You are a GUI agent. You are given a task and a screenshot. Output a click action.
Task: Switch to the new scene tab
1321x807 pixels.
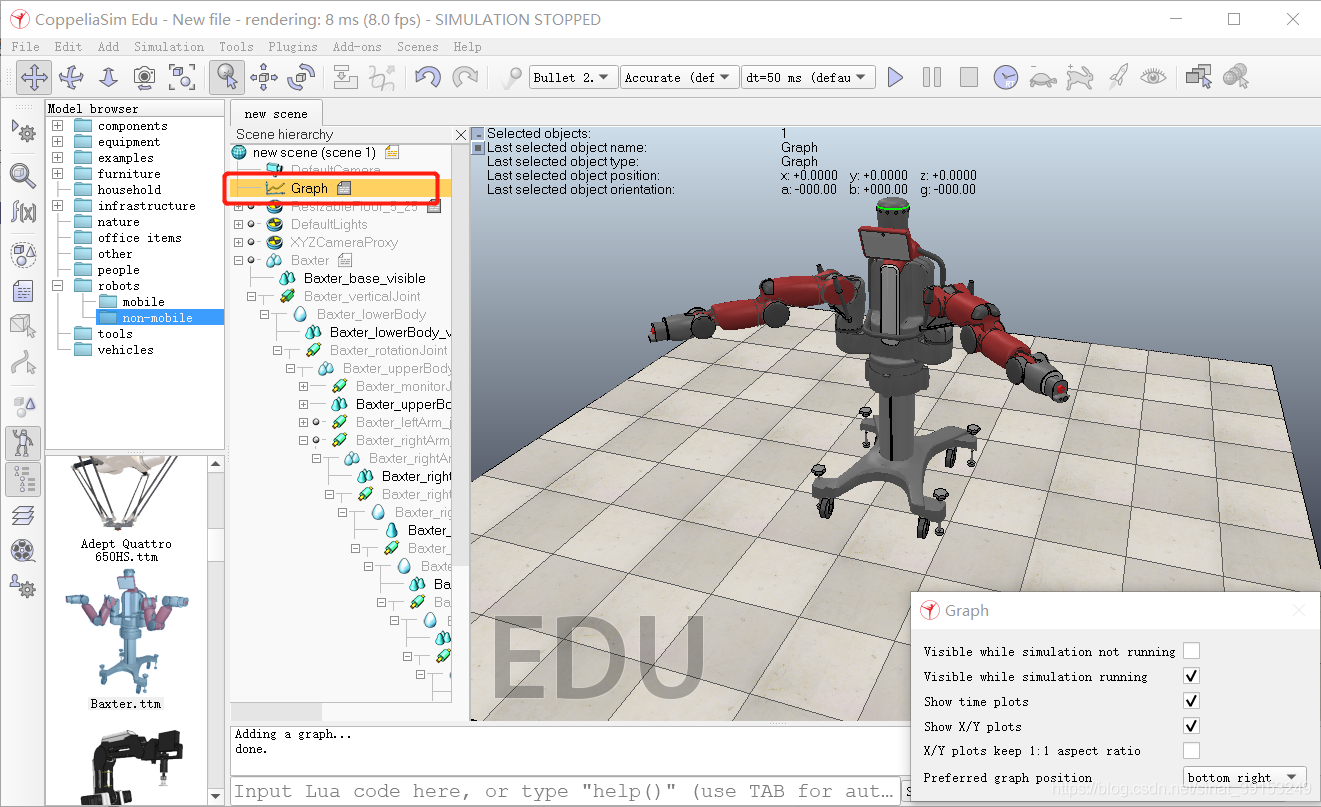[276, 114]
